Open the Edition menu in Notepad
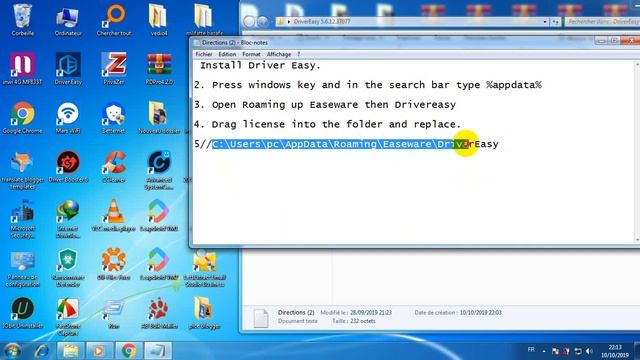The height and width of the screenshot is (360, 640). click(227, 54)
